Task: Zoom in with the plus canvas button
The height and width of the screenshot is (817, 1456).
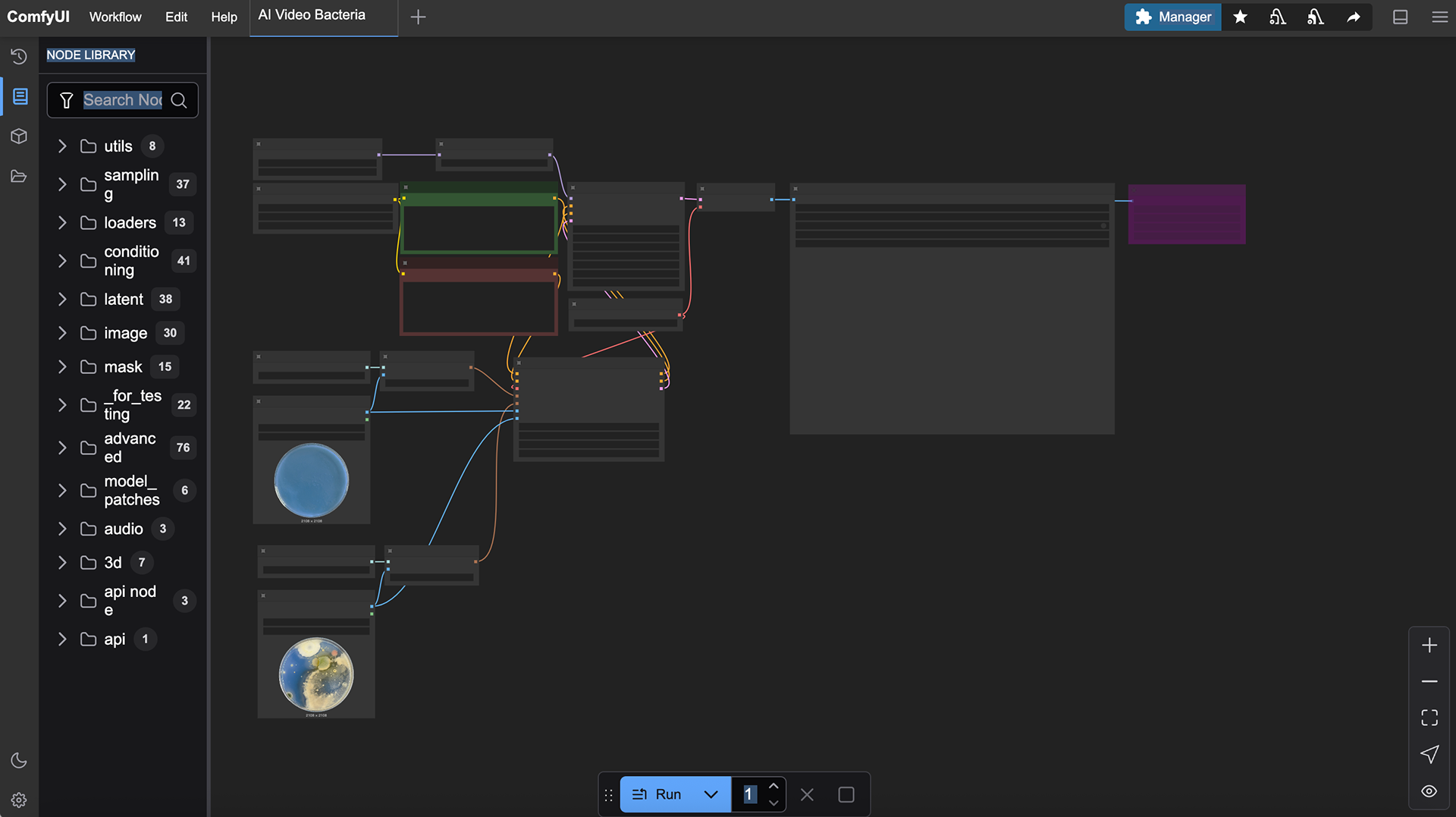Action: point(1429,645)
